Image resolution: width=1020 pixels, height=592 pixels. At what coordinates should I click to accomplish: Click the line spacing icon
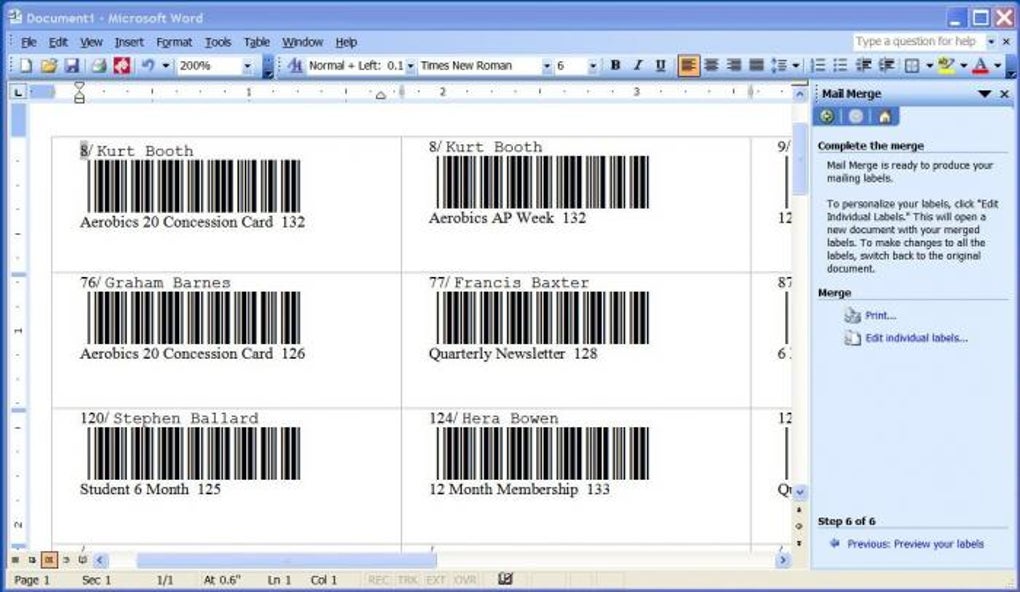point(778,65)
